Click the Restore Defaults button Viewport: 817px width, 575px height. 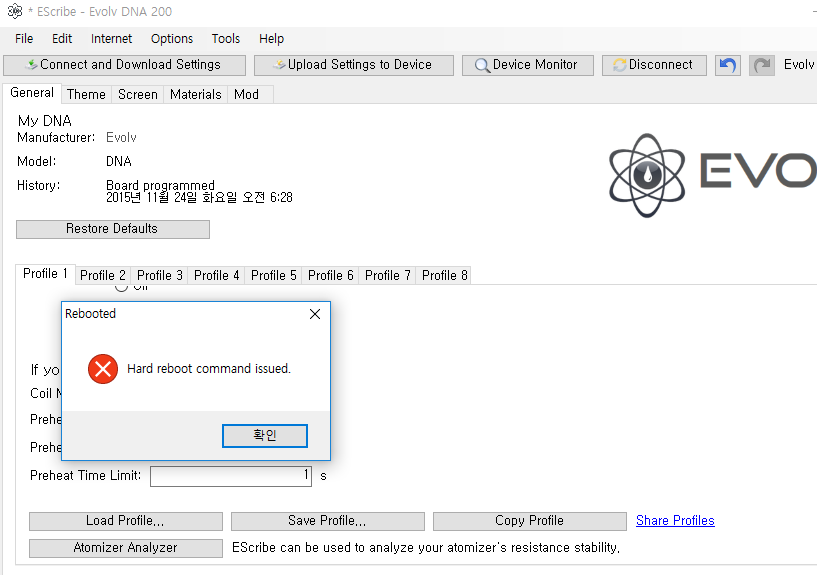113,229
